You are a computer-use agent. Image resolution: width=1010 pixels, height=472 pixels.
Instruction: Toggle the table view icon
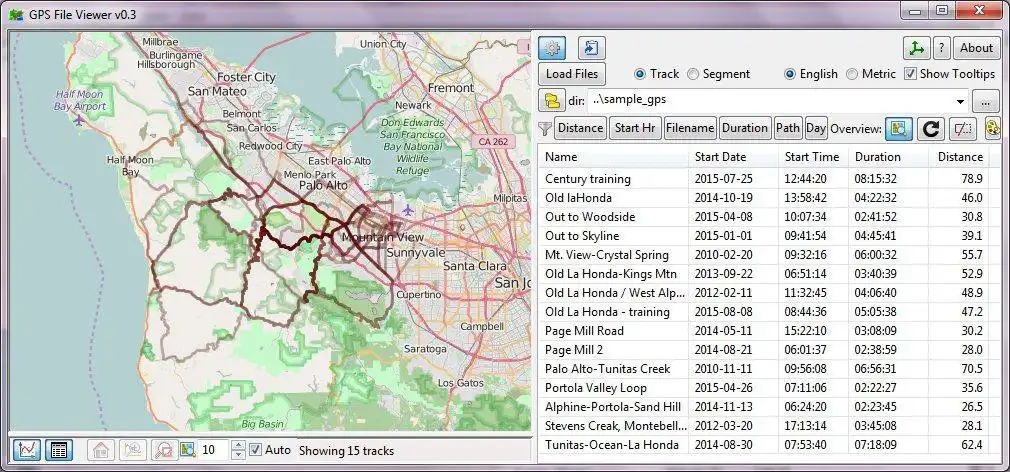(x=59, y=449)
